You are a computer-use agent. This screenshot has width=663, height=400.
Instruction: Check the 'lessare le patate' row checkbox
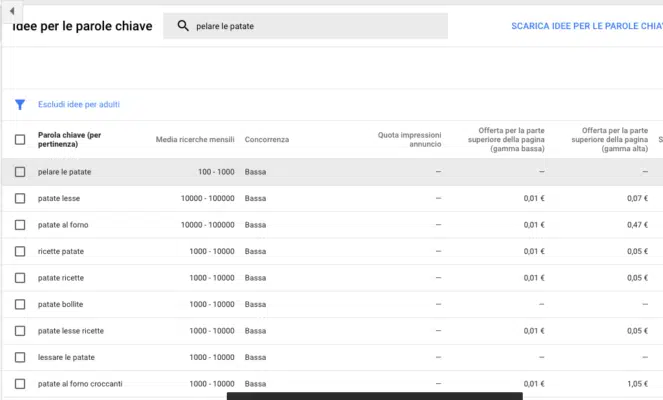(x=20, y=357)
